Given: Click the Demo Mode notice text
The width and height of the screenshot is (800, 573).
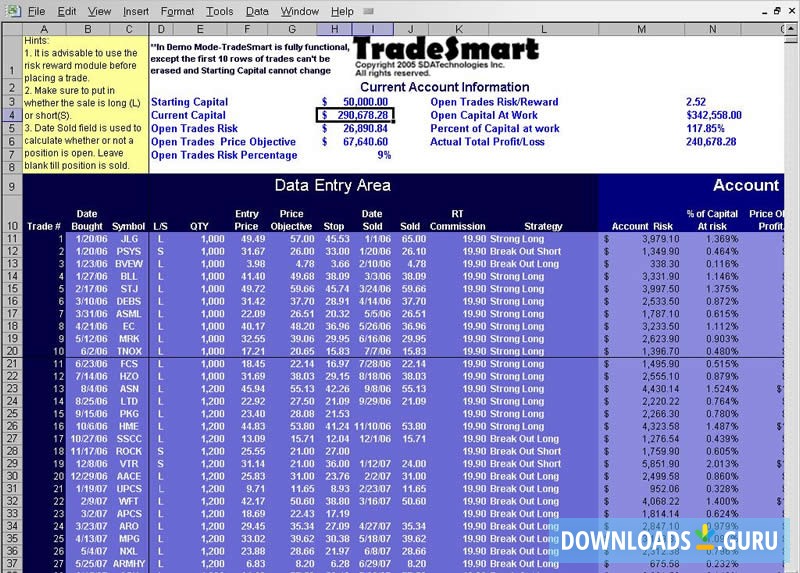Looking at the screenshot, I should point(249,59).
